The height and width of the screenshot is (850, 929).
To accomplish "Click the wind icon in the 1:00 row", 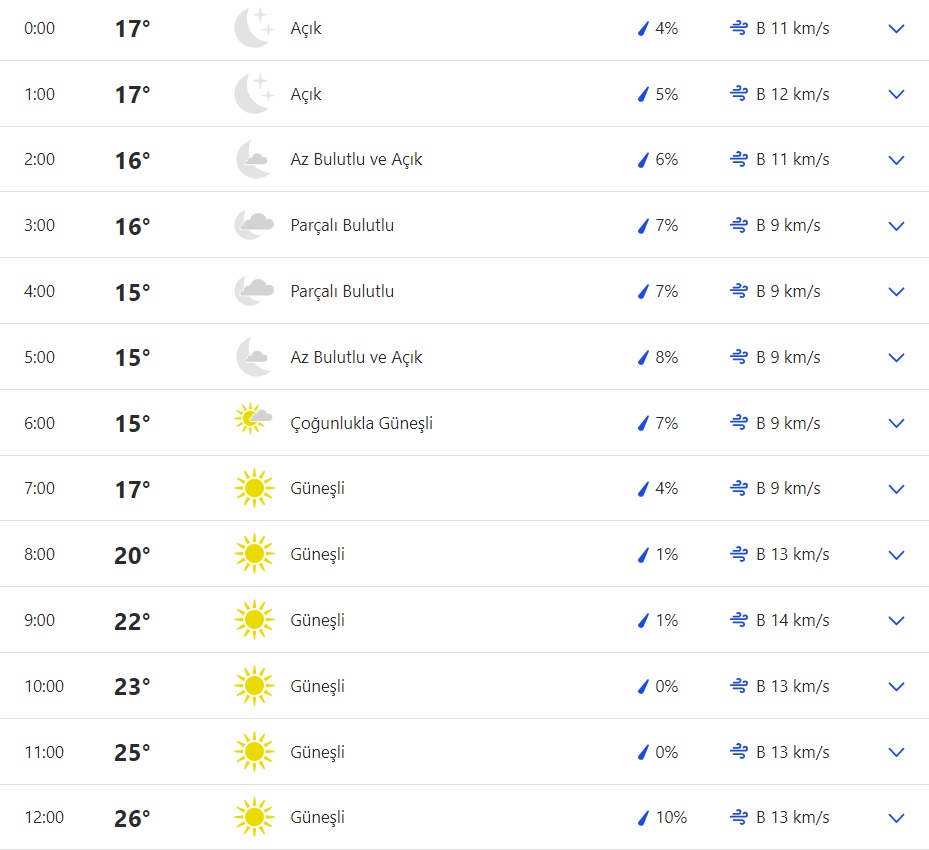I will (739, 94).
